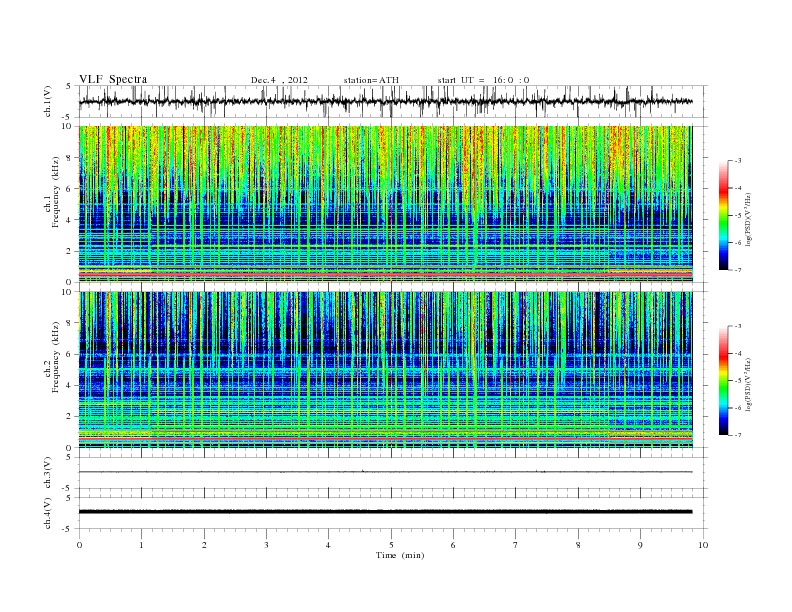Image resolution: width=792 pixels, height=612 pixels.
Task: Click the "1" label on the time axis
Action: click(x=141, y=545)
